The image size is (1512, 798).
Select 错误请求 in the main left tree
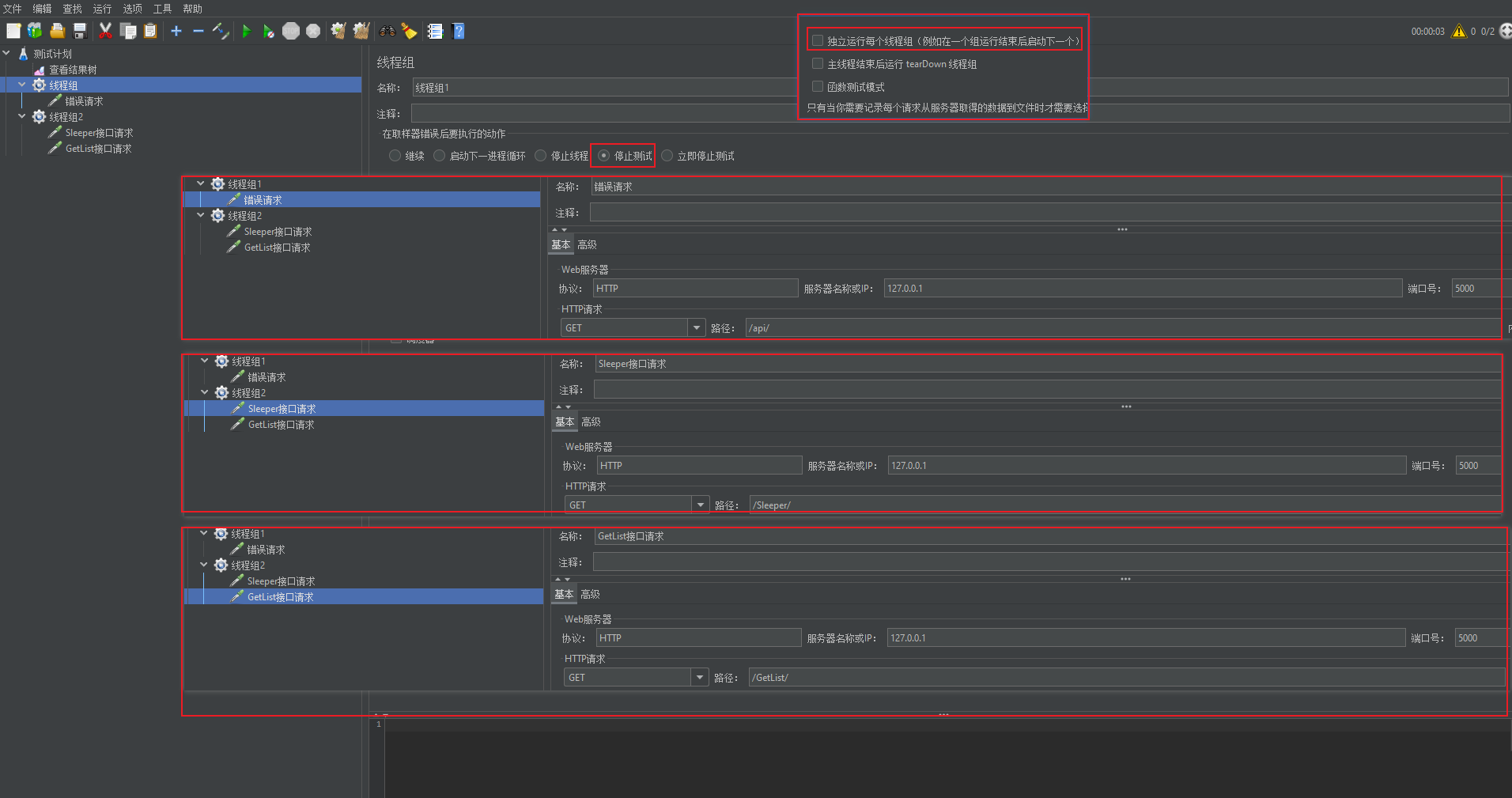pyautogui.click(x=84, y=101)
